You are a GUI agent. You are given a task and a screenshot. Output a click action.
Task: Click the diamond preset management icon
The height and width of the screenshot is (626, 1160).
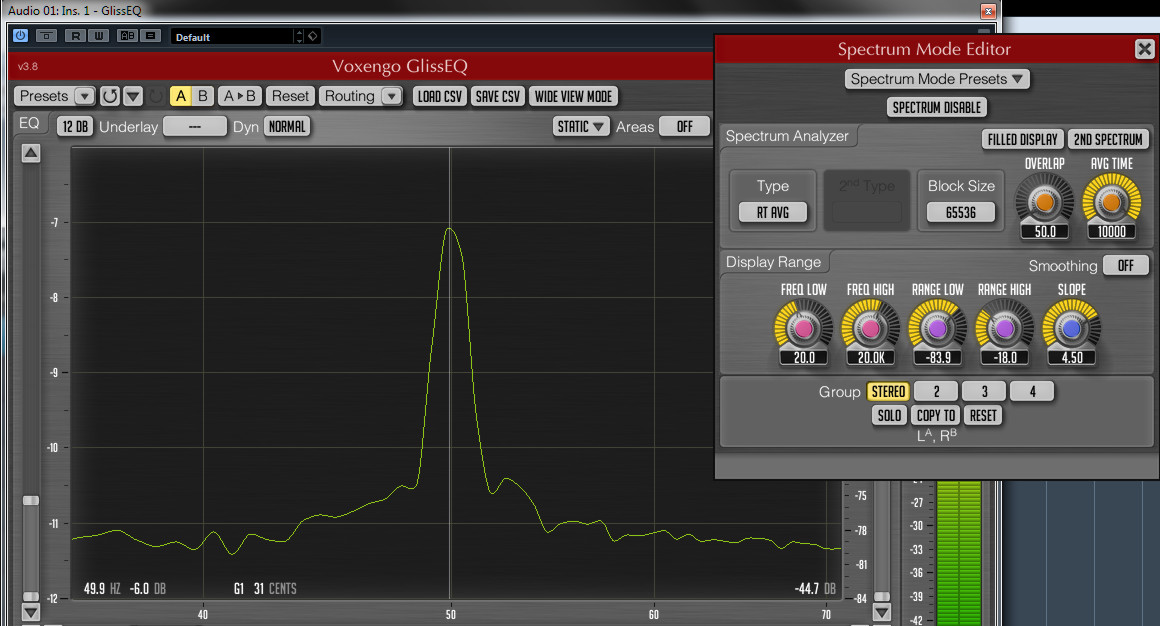[312, 36]
